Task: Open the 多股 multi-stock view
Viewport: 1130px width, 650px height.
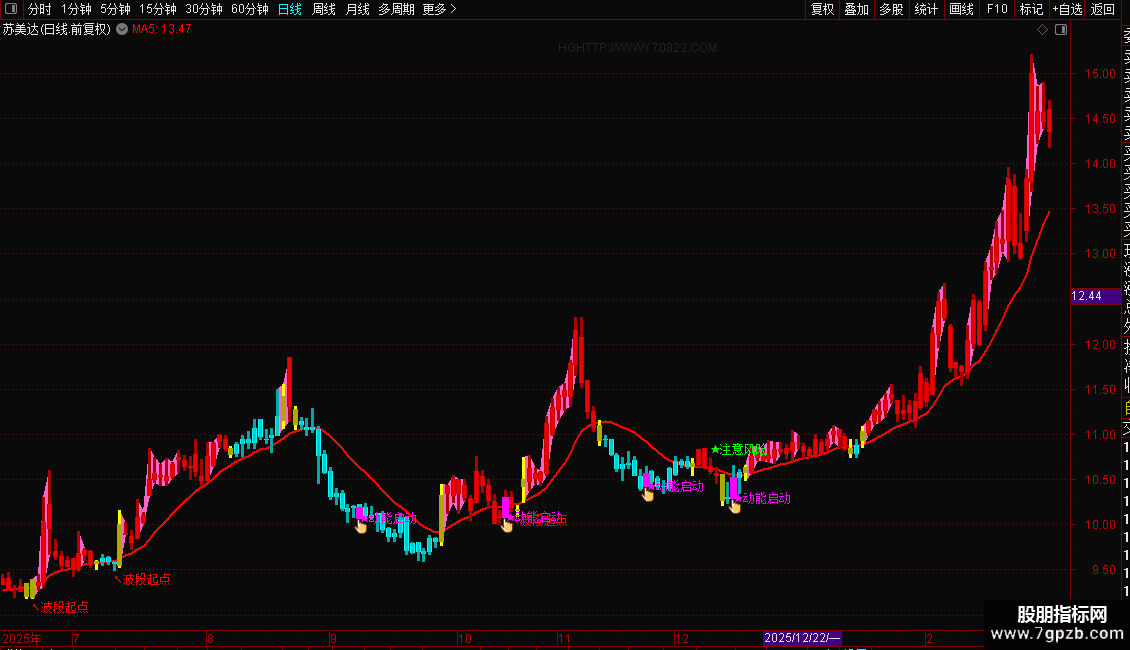Action: pyautogui.click(x=891, y=9)
